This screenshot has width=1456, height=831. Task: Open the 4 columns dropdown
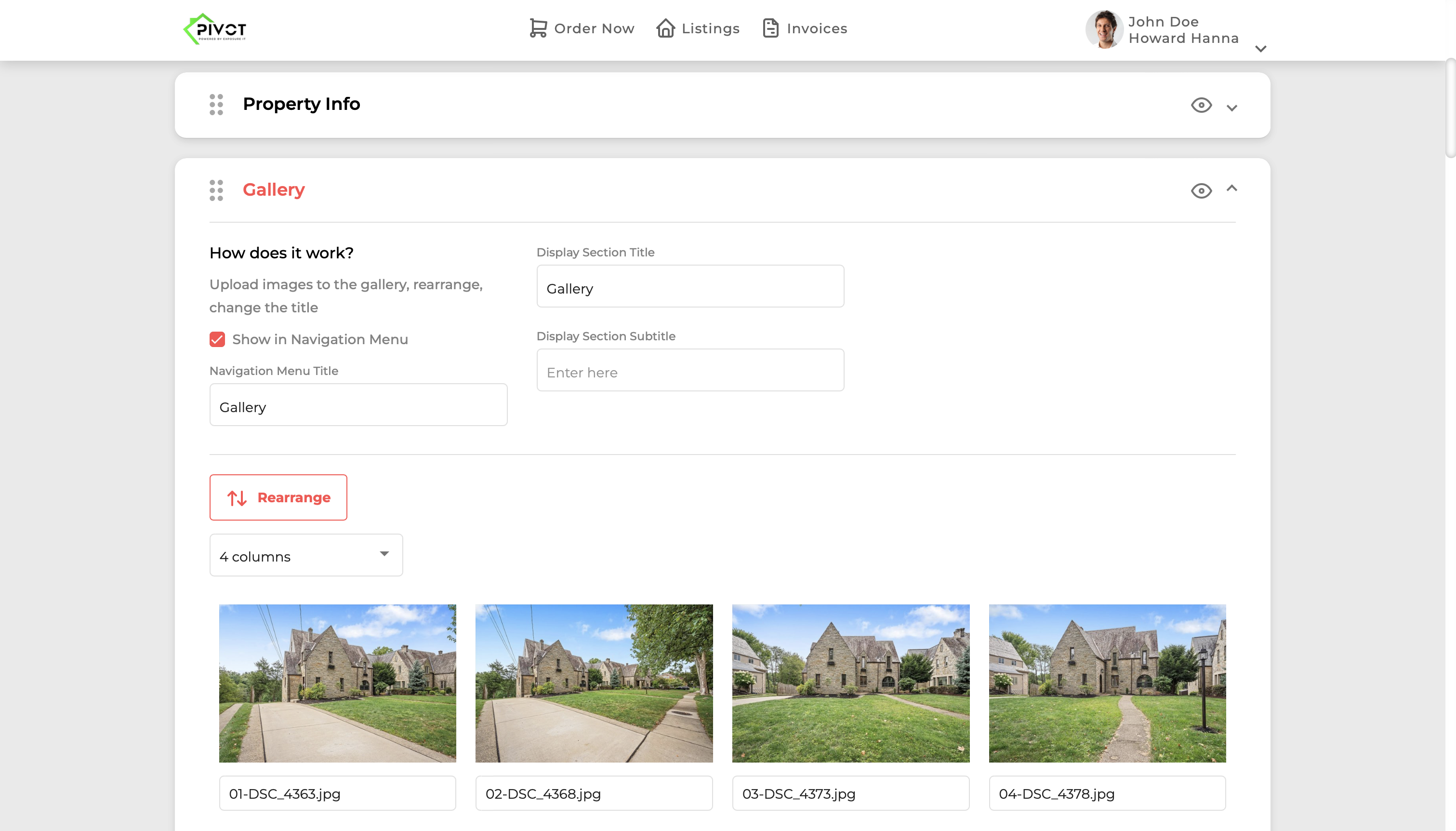tap(306, 555)
